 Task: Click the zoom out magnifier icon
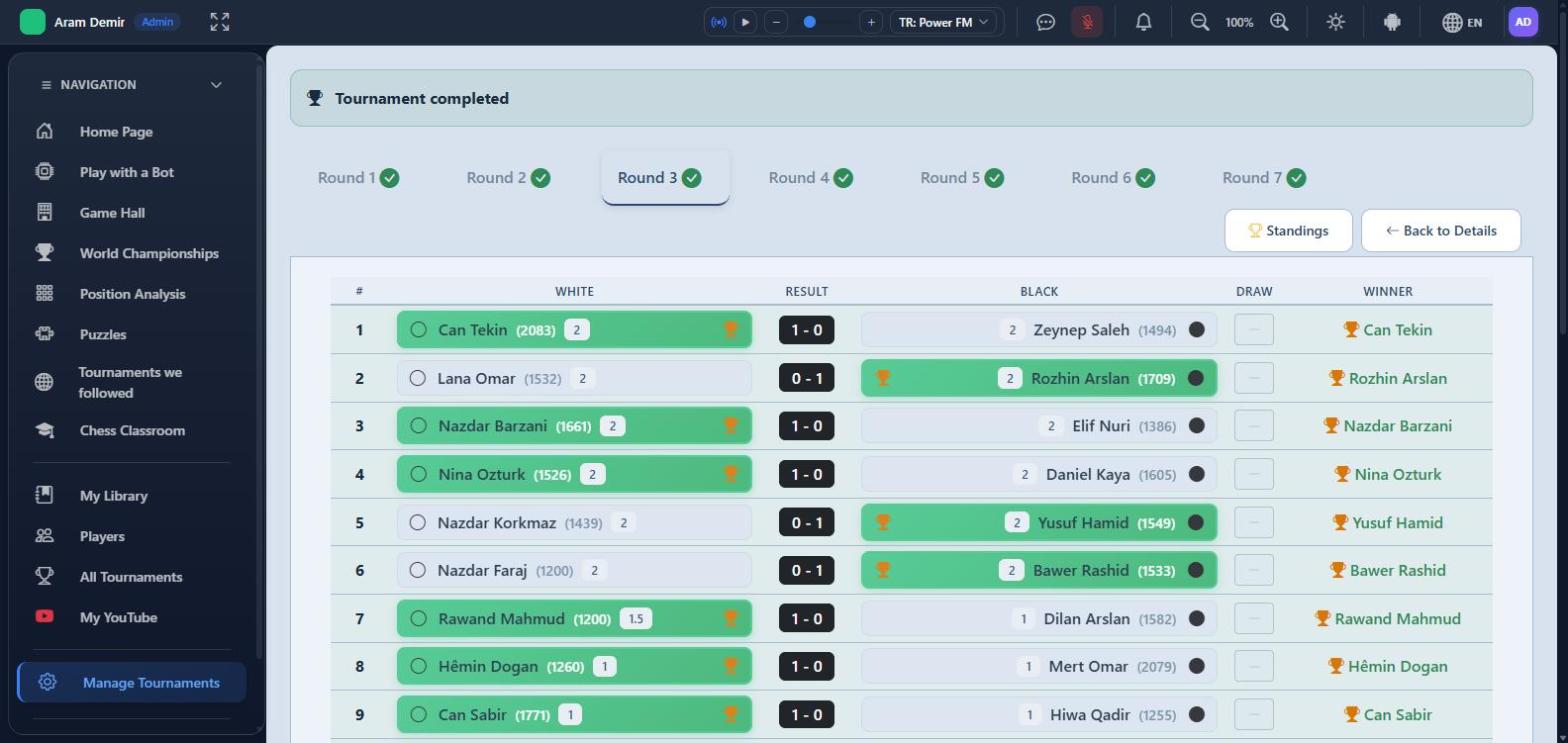[1200, 22]
